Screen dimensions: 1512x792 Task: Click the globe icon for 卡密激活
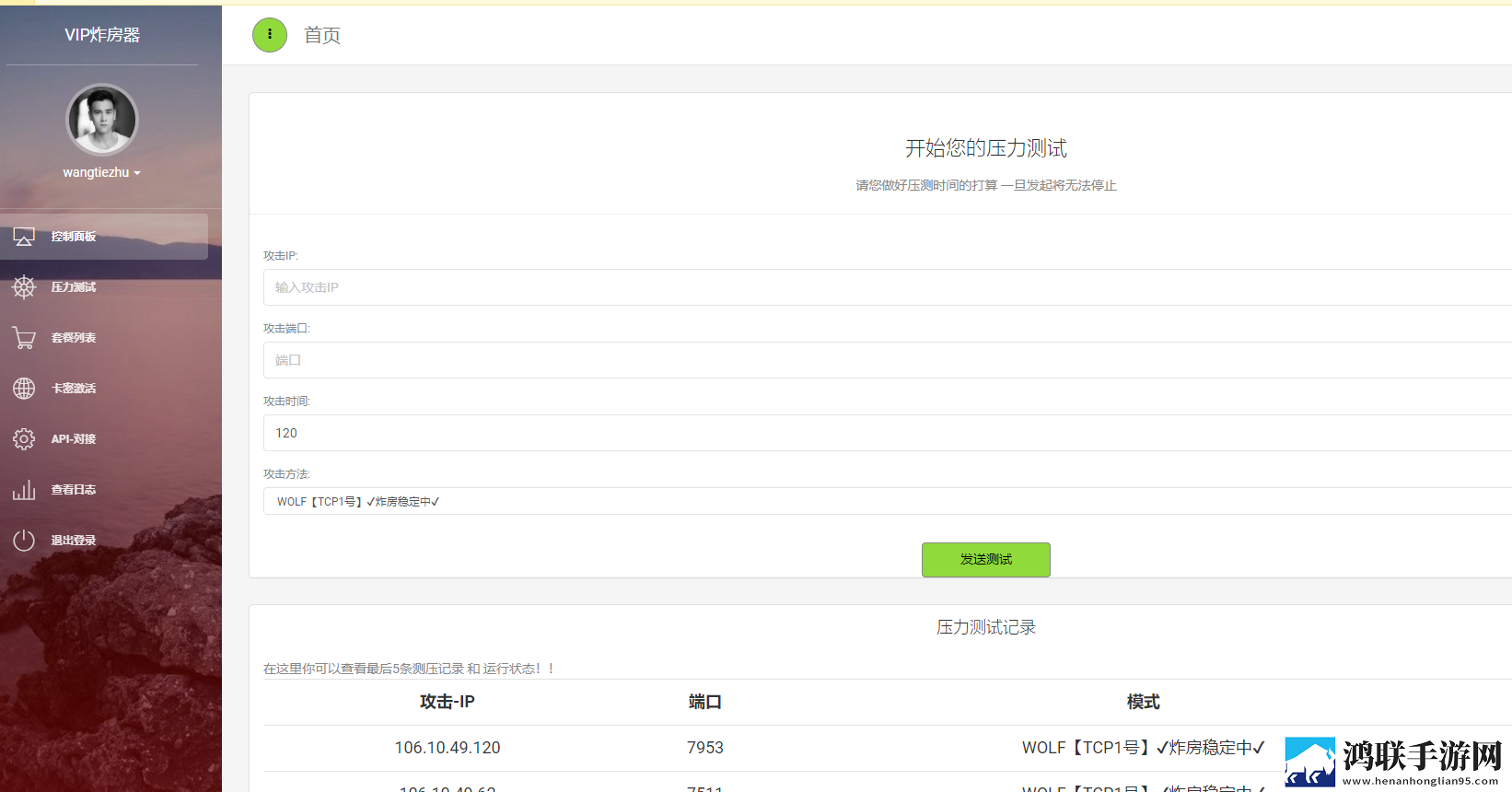click(24, 389)
